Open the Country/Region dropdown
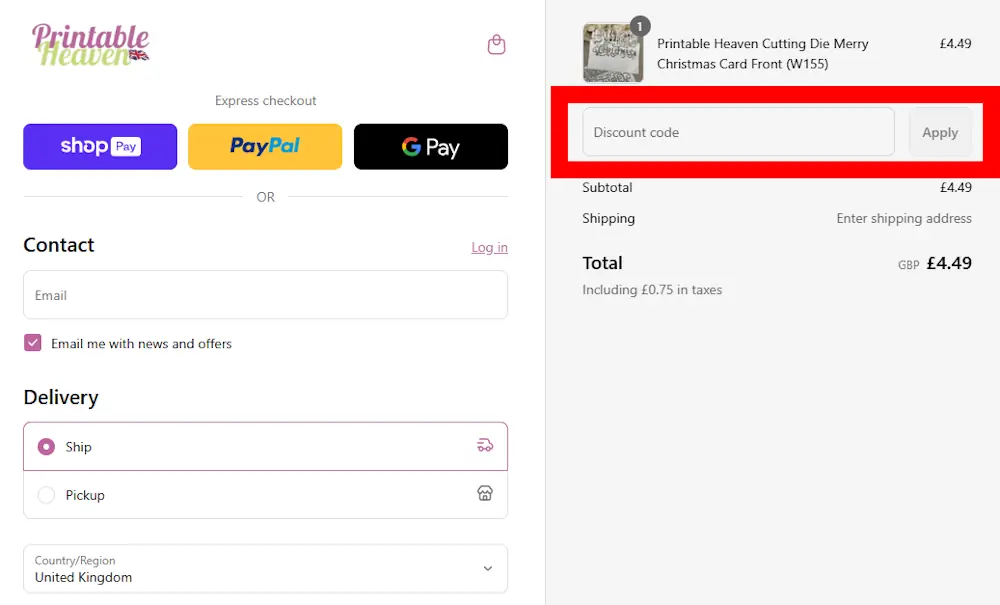 250,569
